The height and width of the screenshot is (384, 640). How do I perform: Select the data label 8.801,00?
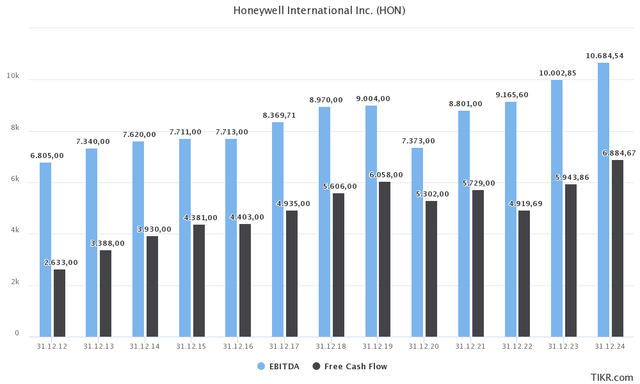(x=466, y=104)
